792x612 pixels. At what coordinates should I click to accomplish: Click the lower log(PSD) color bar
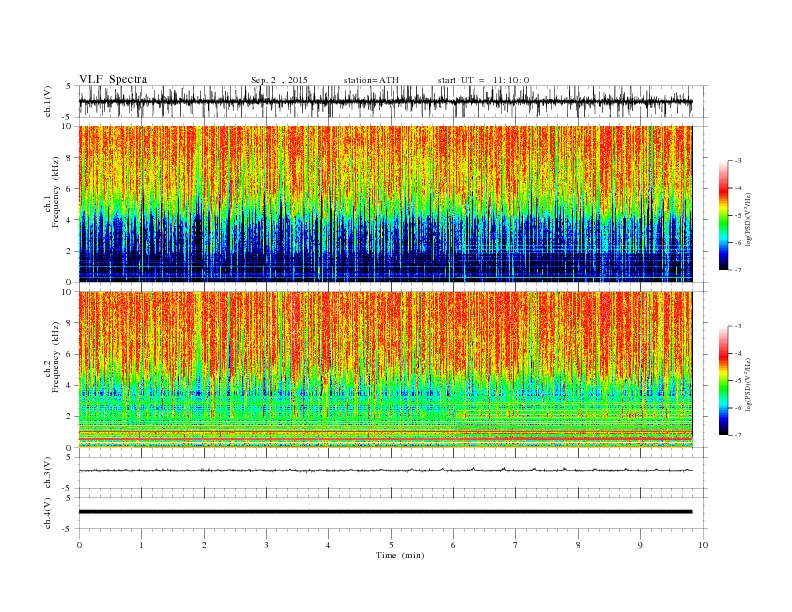(723, 381)
